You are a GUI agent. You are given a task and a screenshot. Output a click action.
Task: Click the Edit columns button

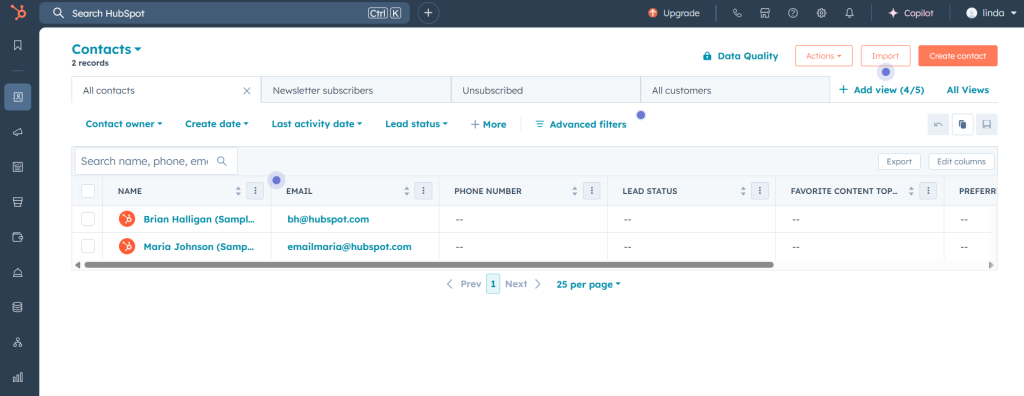[961, 161]
